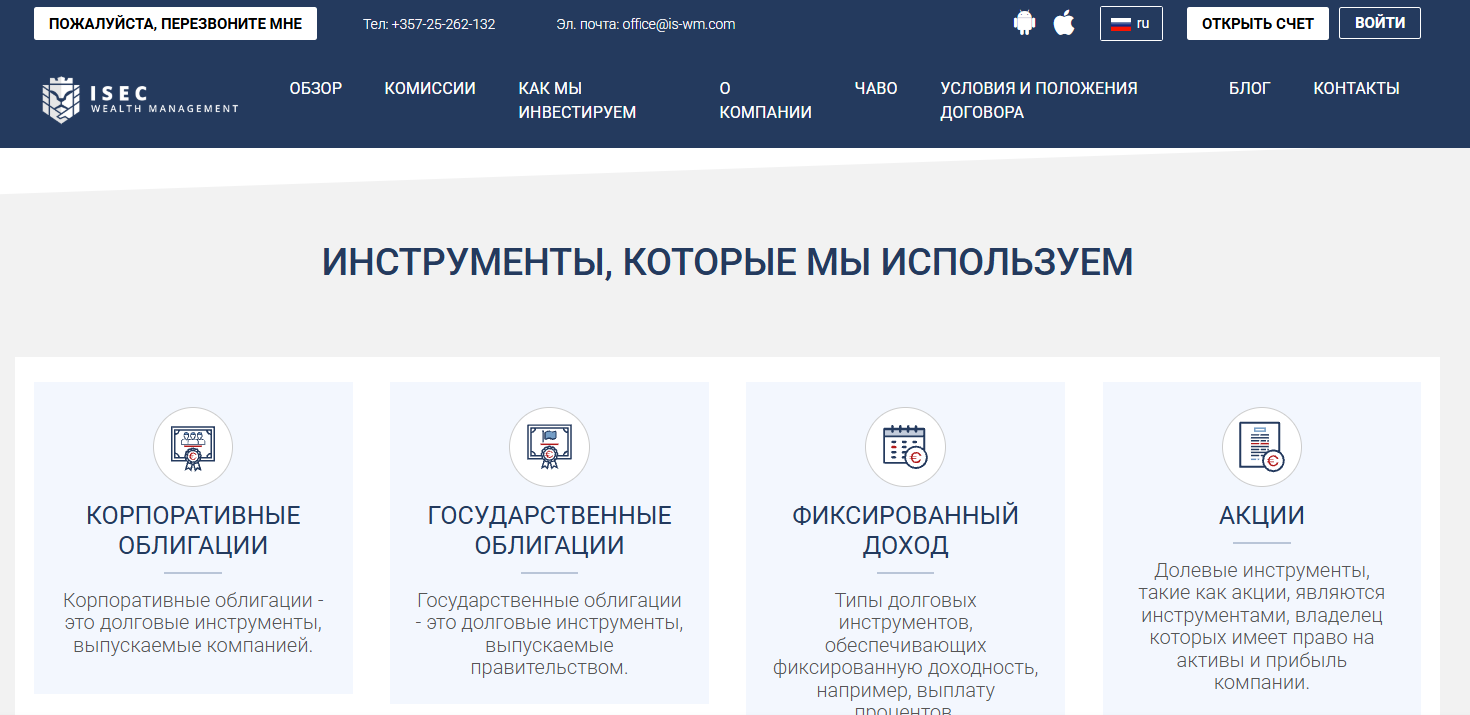Image resolution: width=1470 pixels, height=715 pixels.
Task: Click the Android app icon
Action: (1024, 21)
